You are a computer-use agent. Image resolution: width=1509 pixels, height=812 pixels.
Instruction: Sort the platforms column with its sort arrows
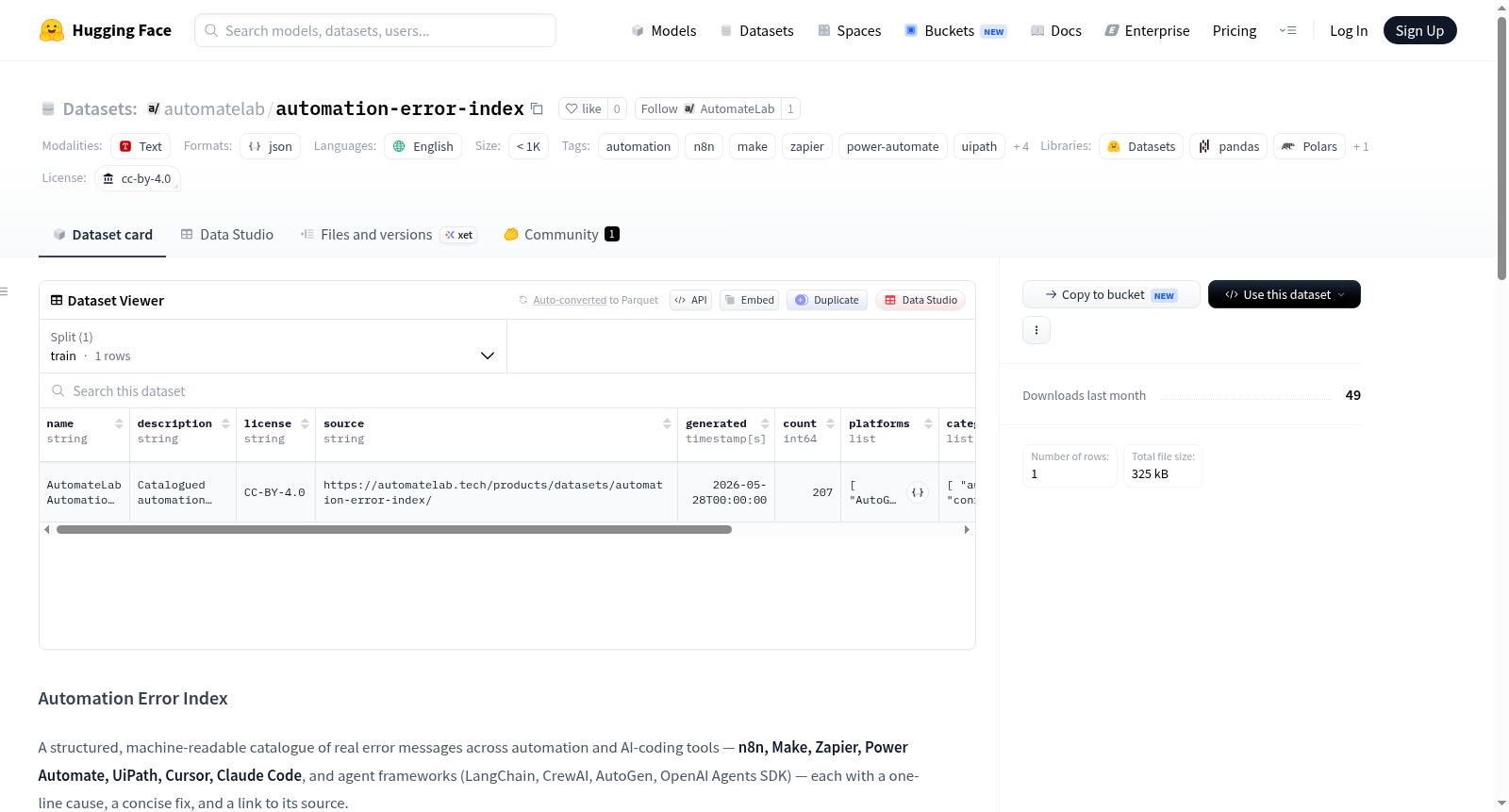[928, 423]
